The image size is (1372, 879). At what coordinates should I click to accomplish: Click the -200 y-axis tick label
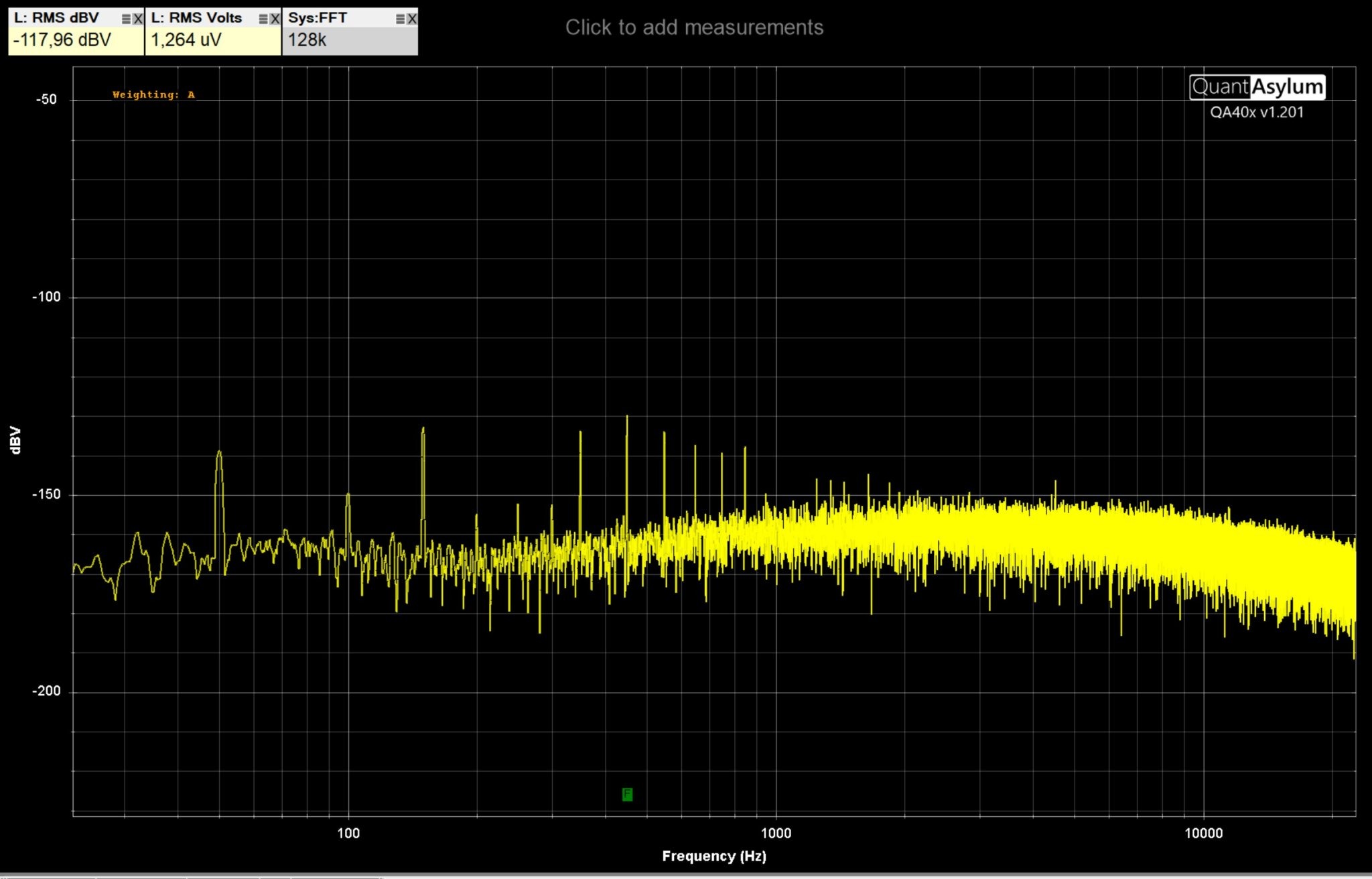tap(46, 691)
